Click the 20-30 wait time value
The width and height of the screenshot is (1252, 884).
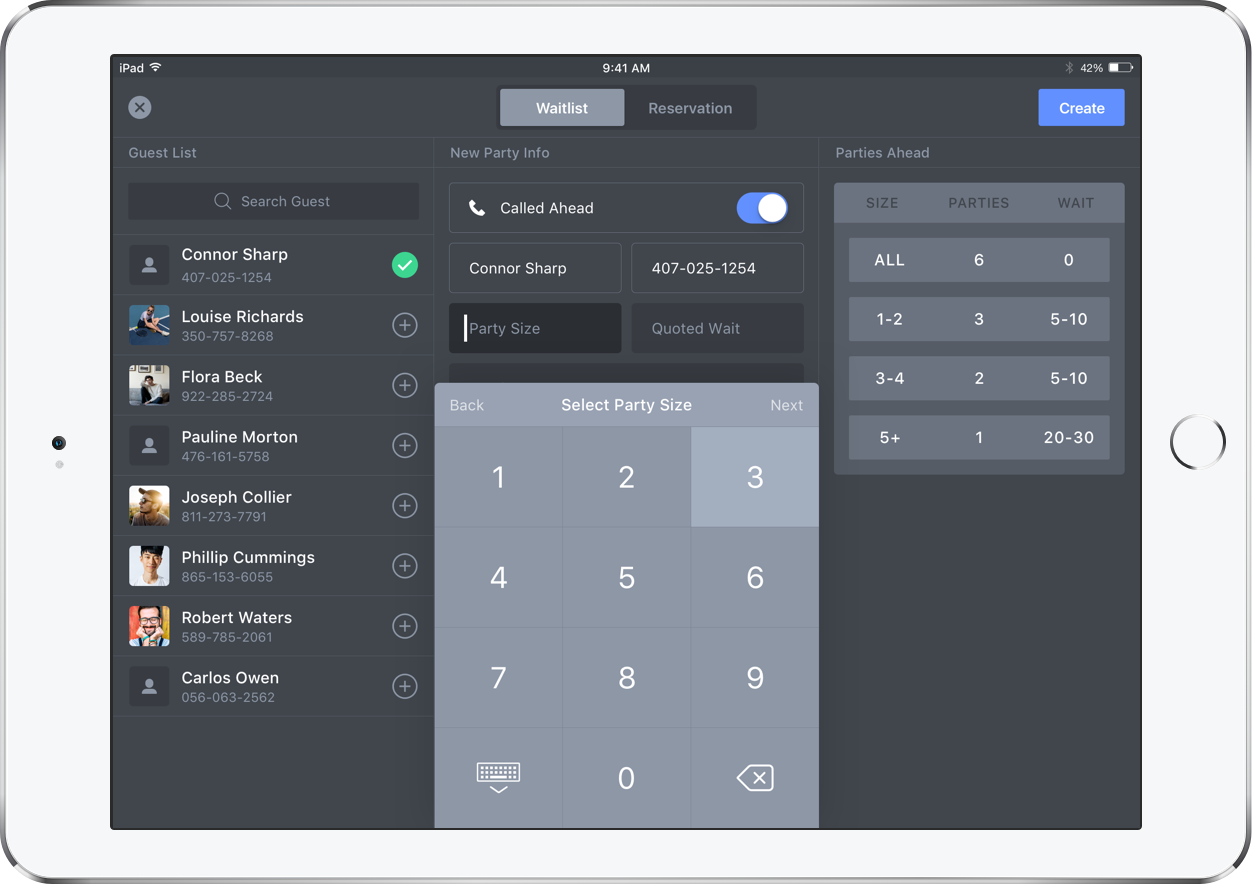[x=1069, y=437]
